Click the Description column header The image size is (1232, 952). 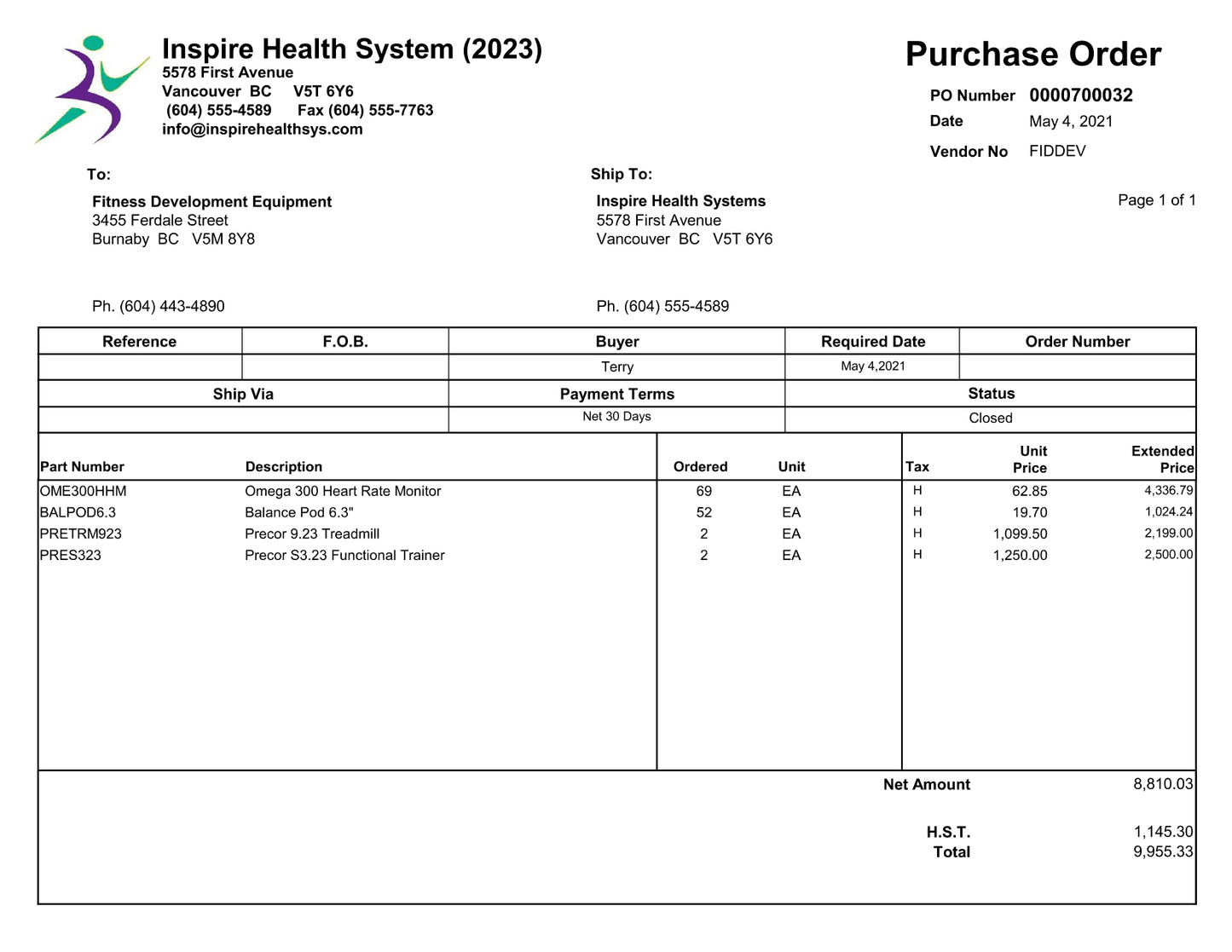(284, 467)
